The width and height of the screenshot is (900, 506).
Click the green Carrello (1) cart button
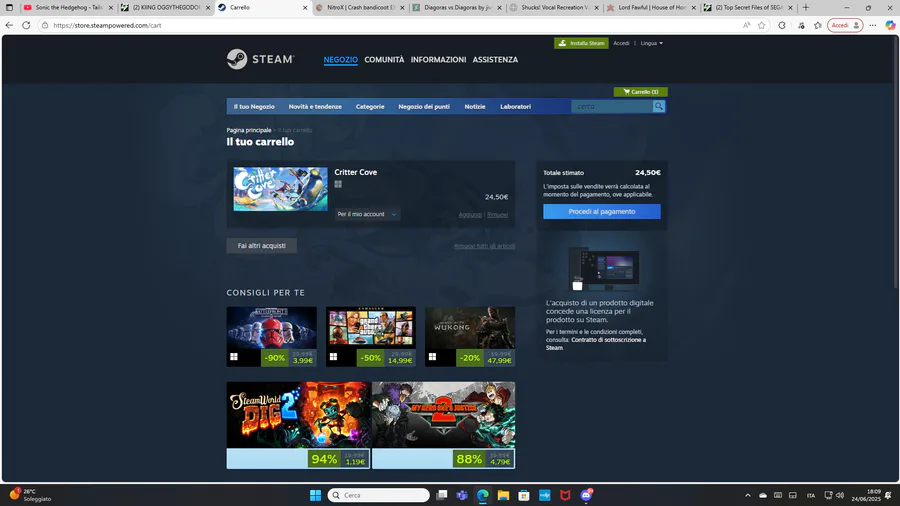[x=640, y=92]
